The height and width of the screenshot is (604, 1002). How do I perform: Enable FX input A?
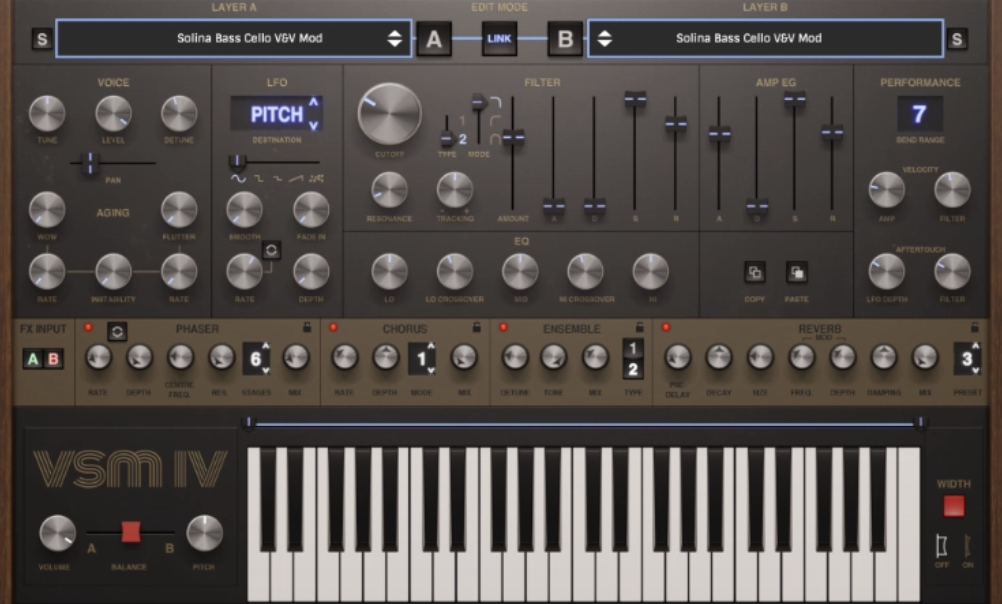(x=33, y=359)
